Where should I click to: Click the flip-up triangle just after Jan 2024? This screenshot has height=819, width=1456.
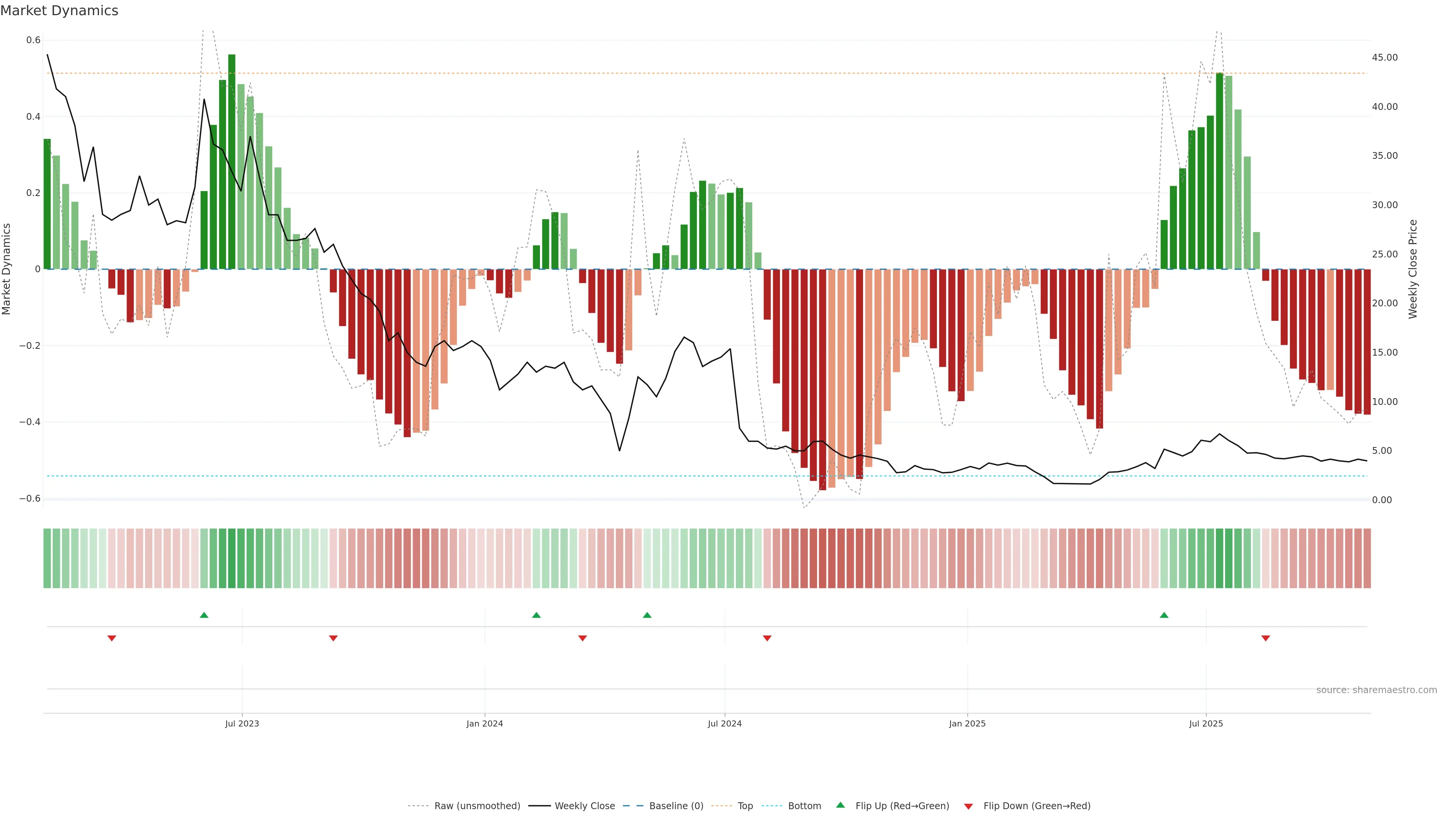[x=537, y=615]
